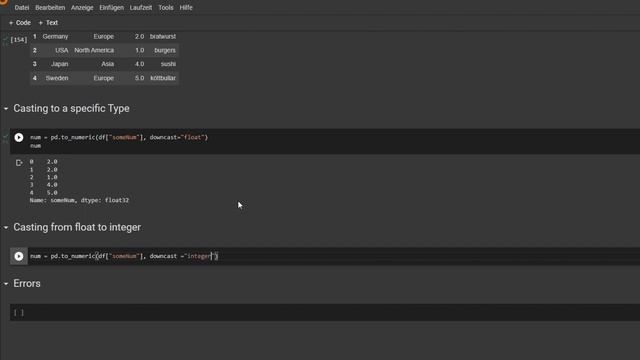Viewport: 640px width, 360px height.
Task: Open the Laufzeit menu
Action: tap(141, 7)
